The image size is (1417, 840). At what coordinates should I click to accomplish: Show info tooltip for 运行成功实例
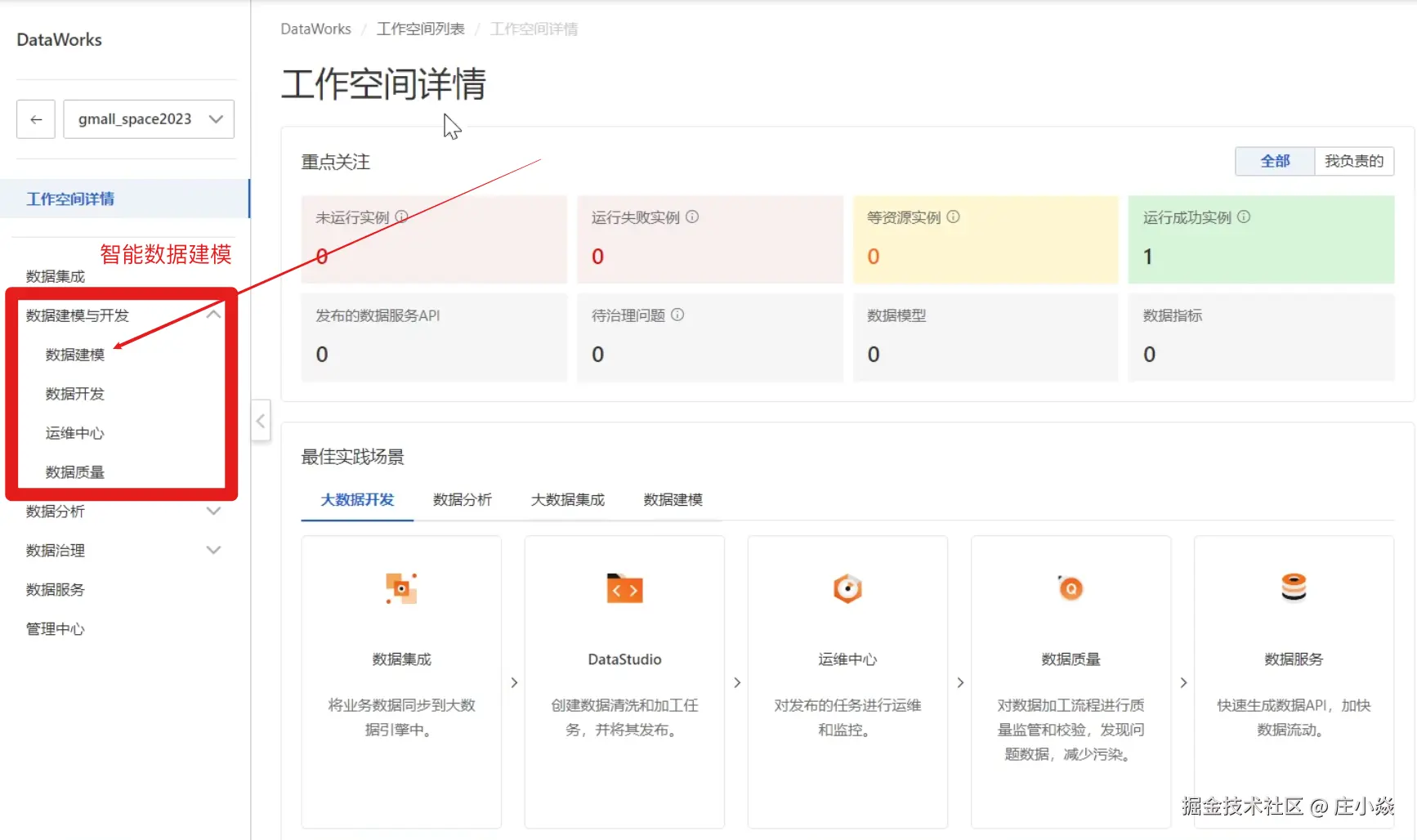[1244, 217]
